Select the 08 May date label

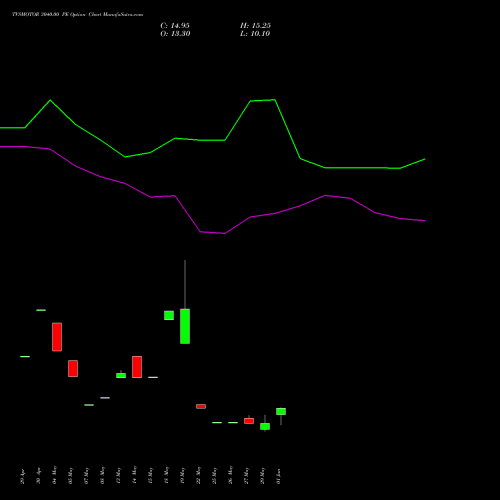point(103,475)
